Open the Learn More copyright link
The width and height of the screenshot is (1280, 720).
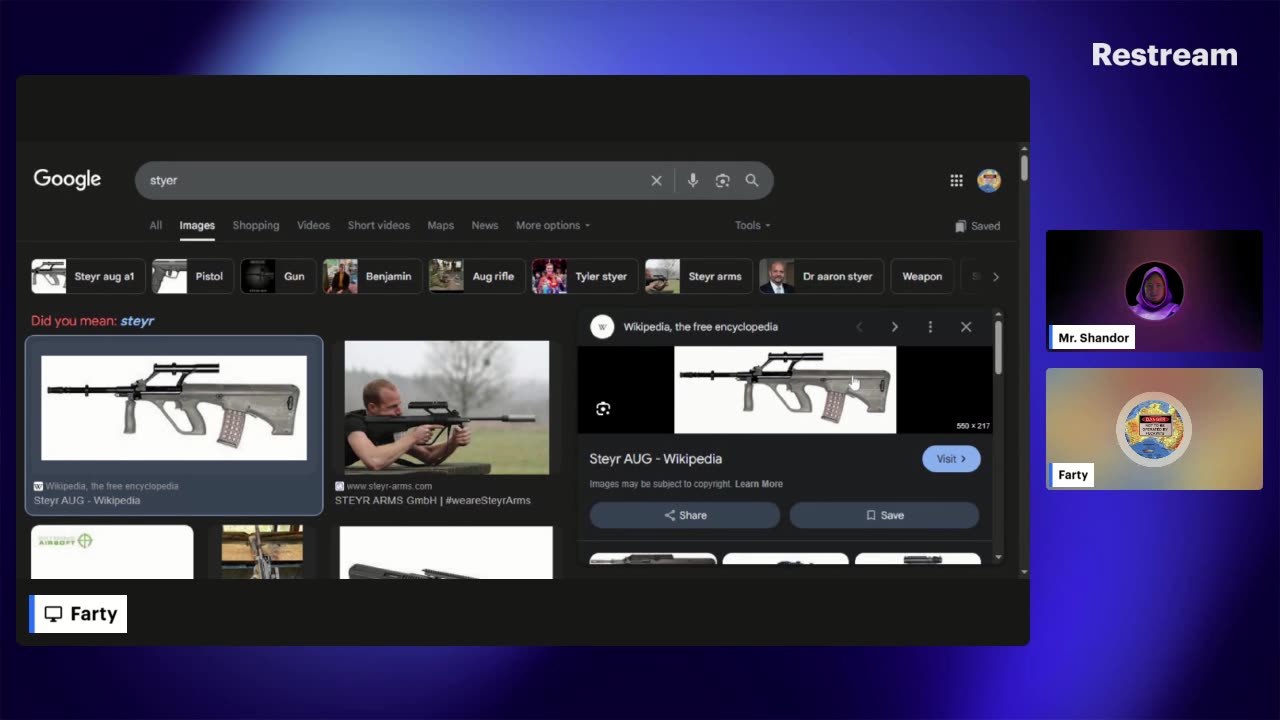759,484
